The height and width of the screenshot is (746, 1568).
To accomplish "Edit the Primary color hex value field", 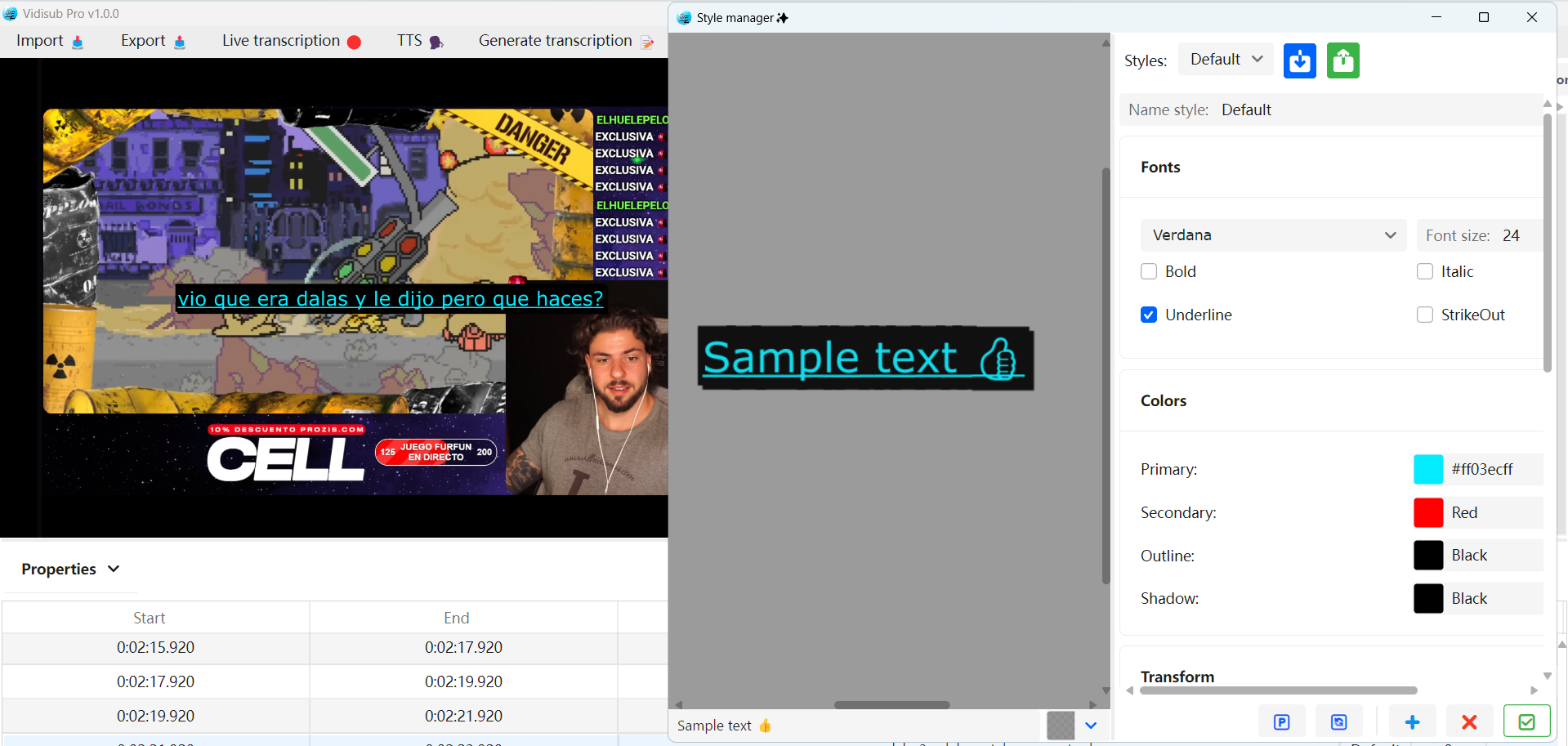I will (1495, 469).
